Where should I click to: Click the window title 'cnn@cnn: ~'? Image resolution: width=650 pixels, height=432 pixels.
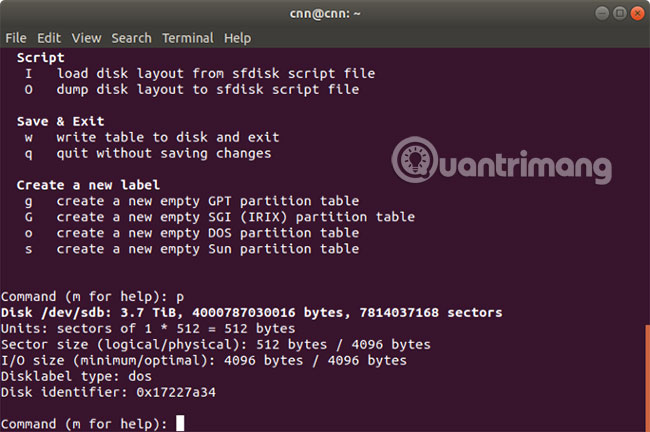(324, 12)
